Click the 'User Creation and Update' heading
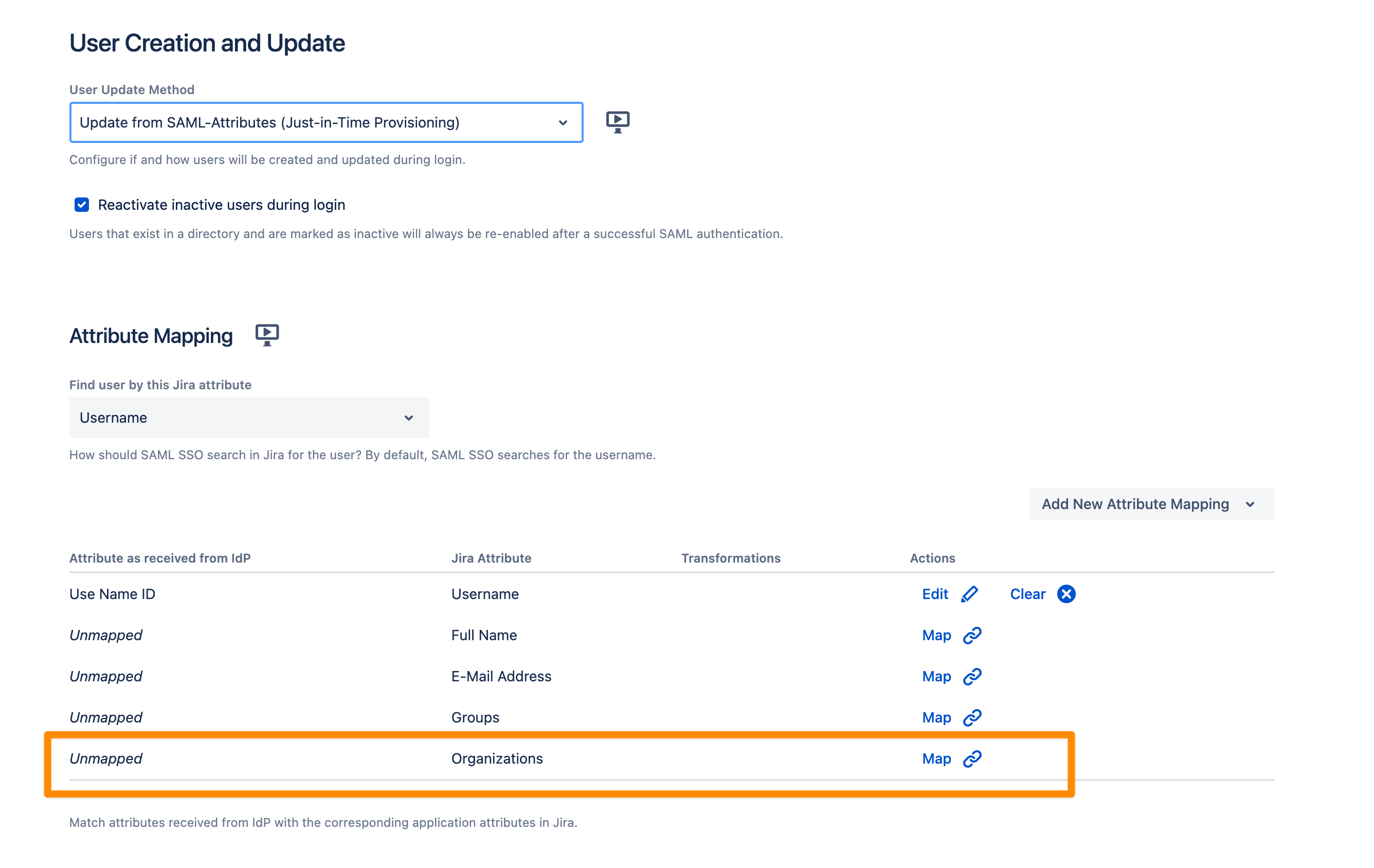The width and height of the screenshot is (1374, 868). pyautogui.click(x=207, y=43)
